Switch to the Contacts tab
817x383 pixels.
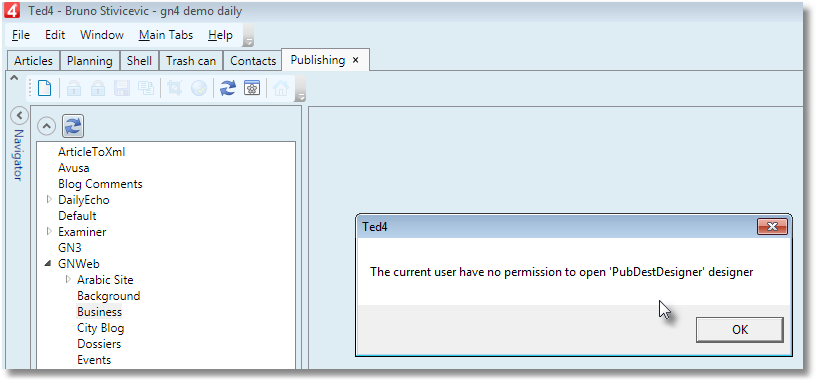click(253, 60)
